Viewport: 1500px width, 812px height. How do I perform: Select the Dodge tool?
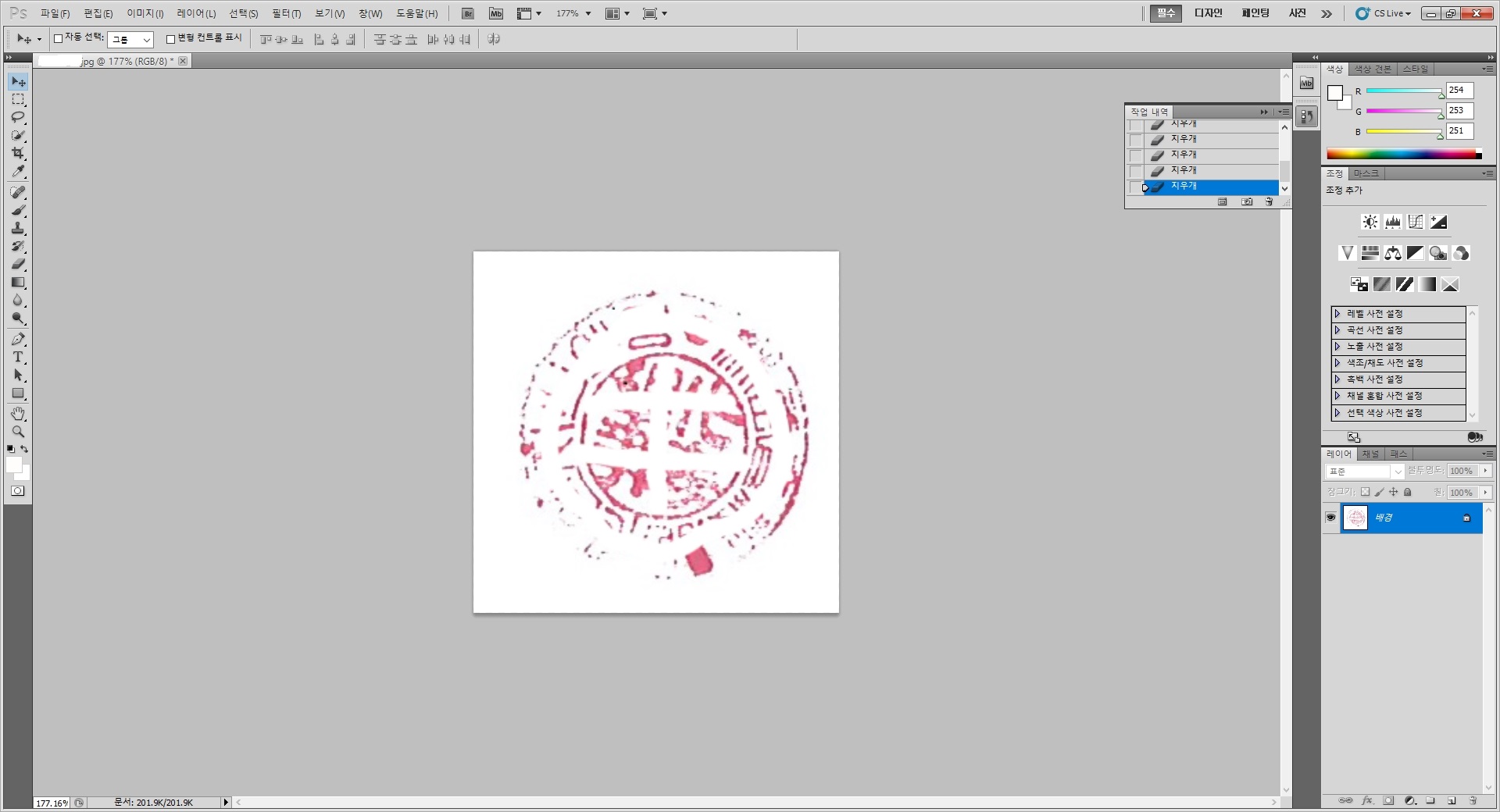18,319
